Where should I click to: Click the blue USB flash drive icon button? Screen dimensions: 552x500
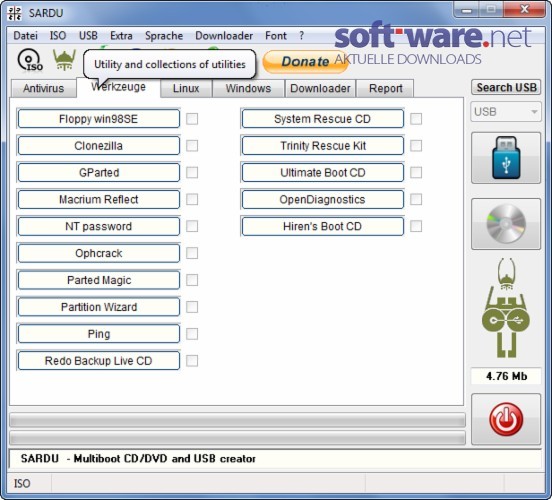pyautogui.click(x=506, y=158)
